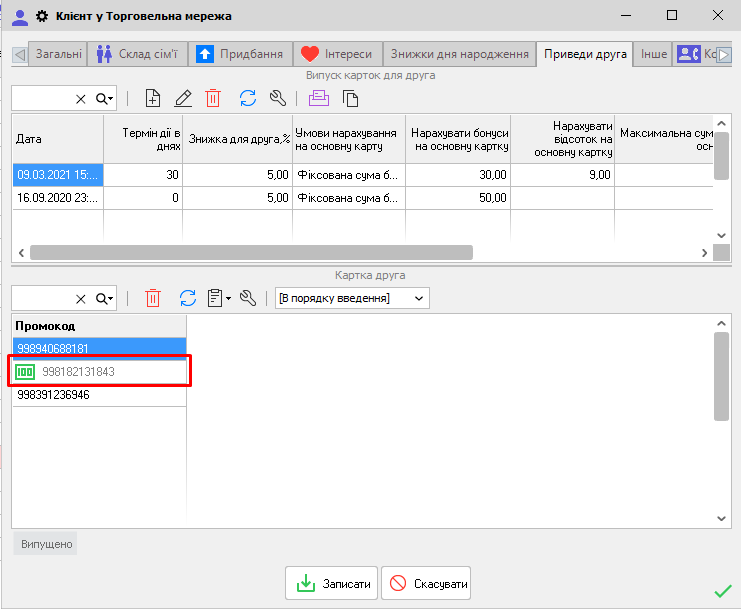
Task: Select the row dated 16.09.2020
Action: [x=362, y=197]
